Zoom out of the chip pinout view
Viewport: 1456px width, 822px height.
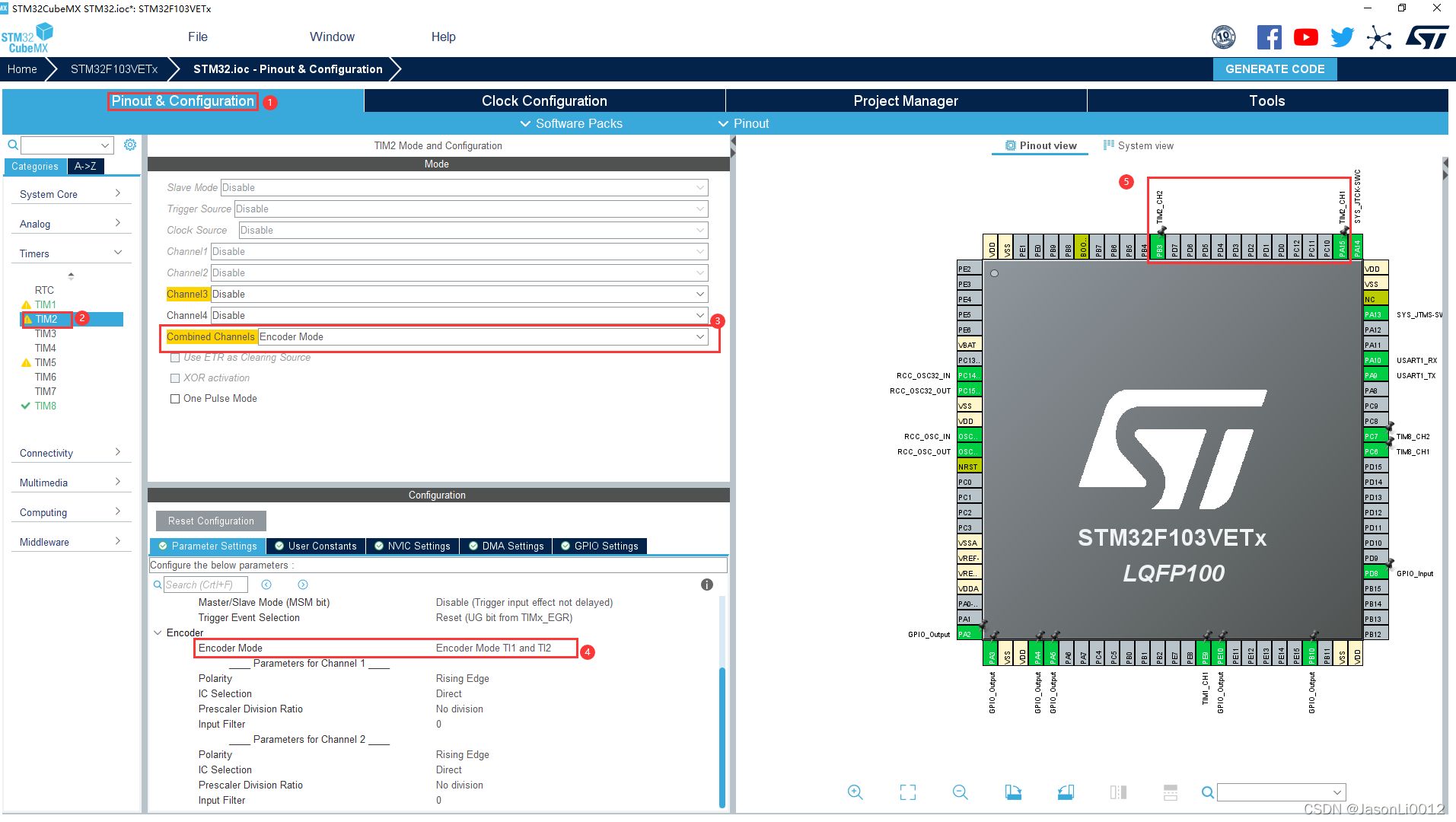(x=960, y=792)
